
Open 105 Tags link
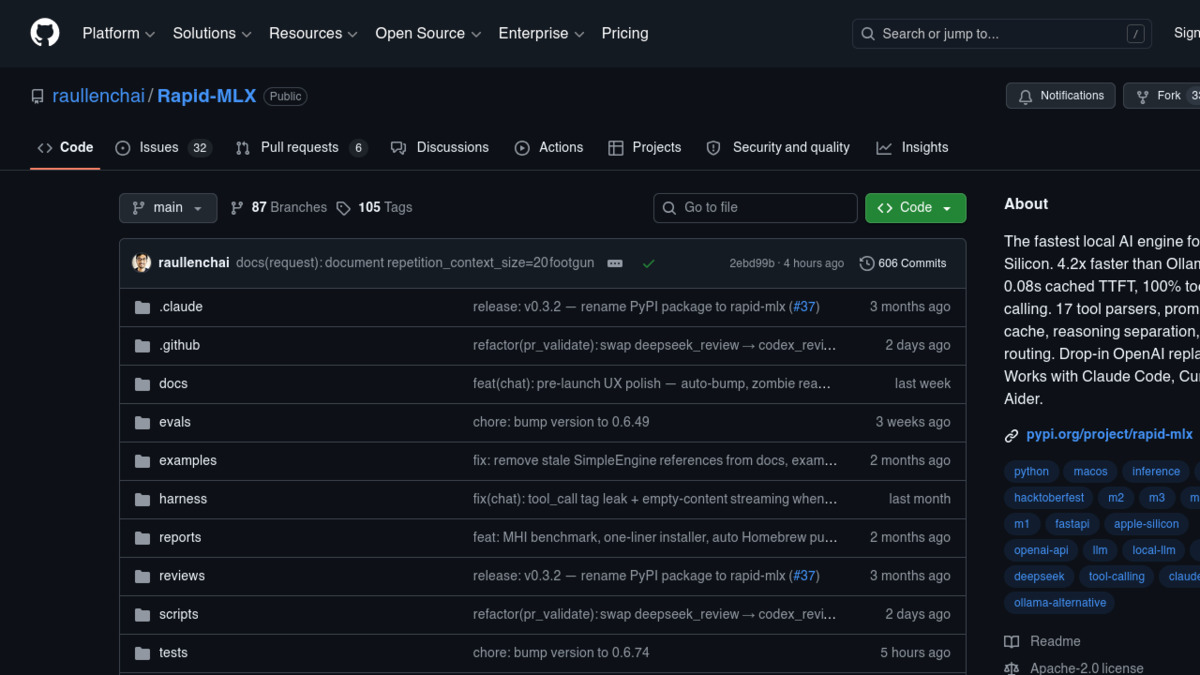[x=374, y=208]
